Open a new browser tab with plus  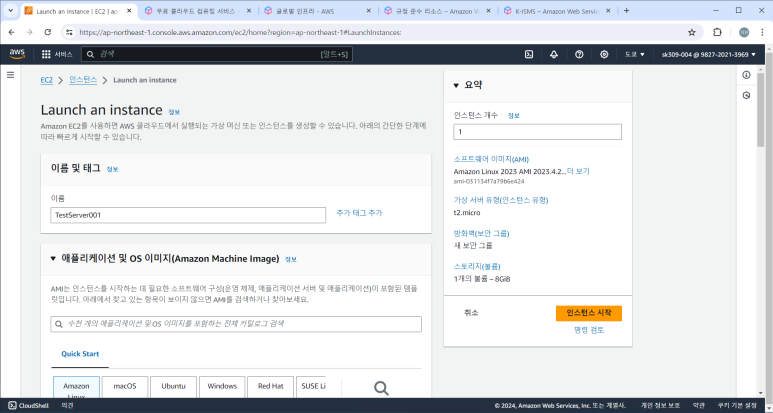tap(626, 10)
